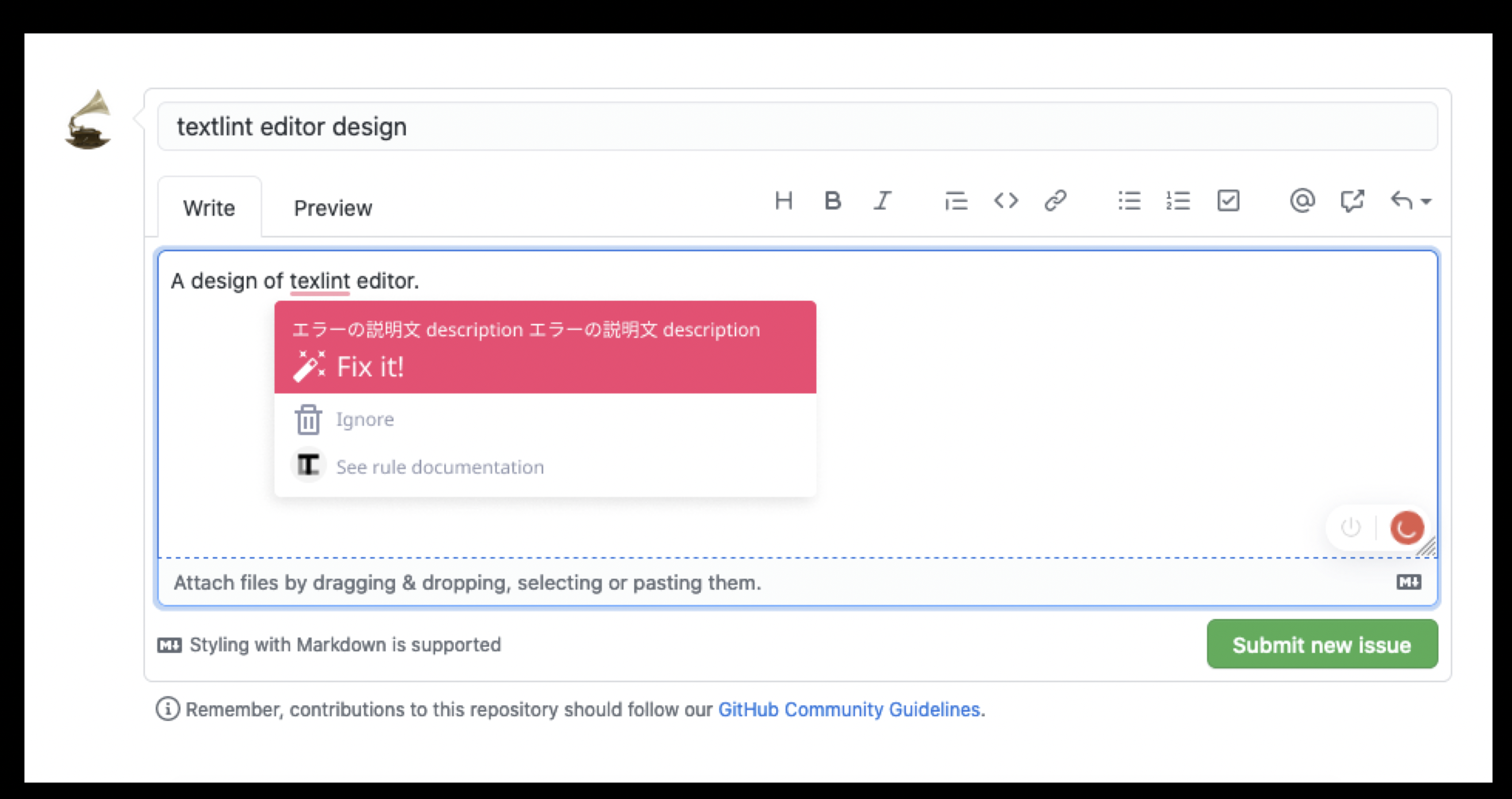Screen dimensions: 1512x799
Task: Switch to the Preview tab
Action: click(332, 208)
